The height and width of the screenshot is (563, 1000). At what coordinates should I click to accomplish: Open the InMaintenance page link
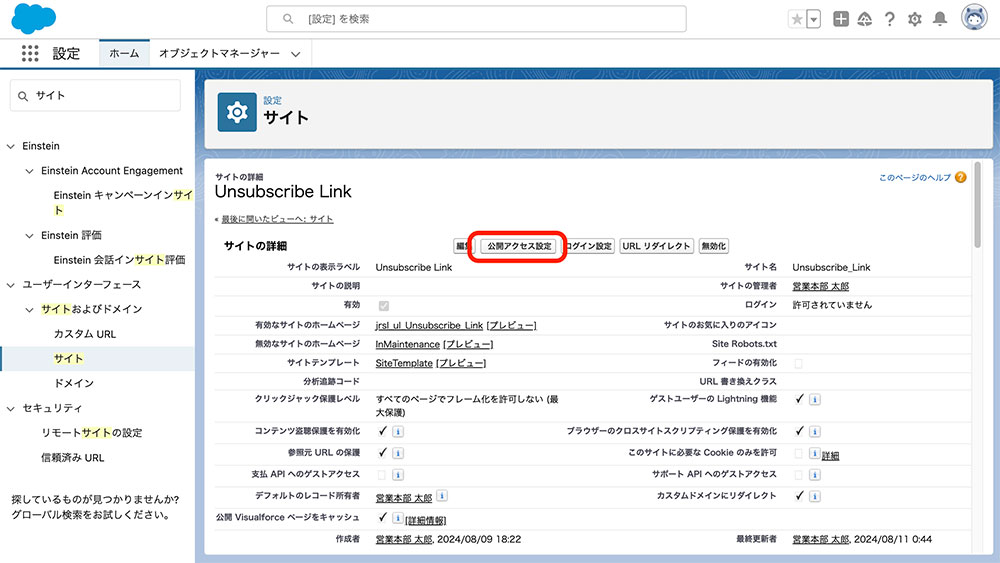pos(408,344)
